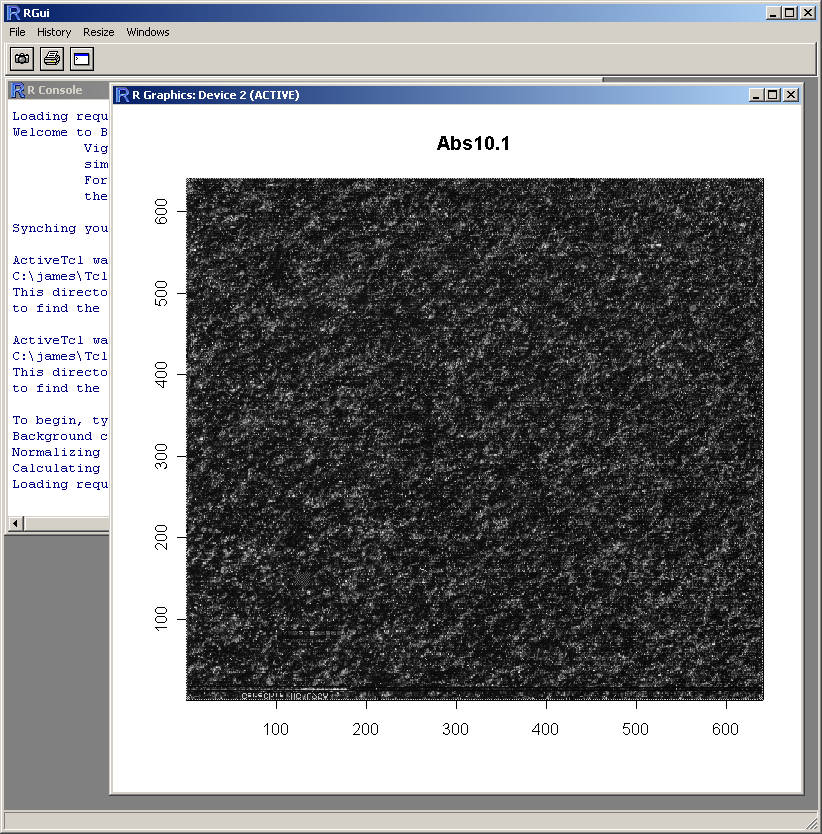Maximize the R Graphics Device 2 window
The width and height of the screenshot is (822, 834).
tap(773, 95)
